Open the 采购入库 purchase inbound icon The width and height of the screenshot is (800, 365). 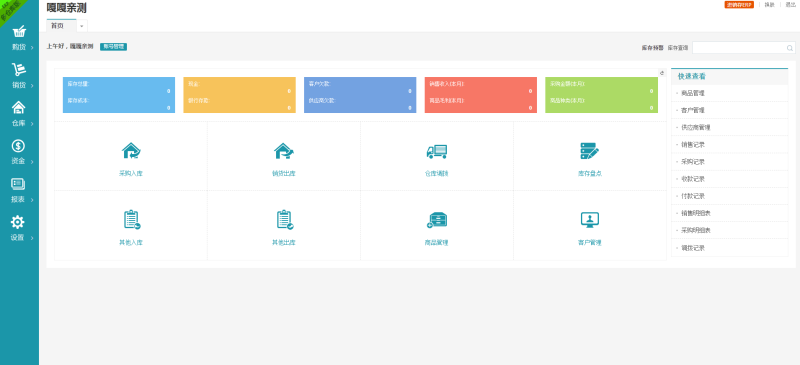coord(131,151)
